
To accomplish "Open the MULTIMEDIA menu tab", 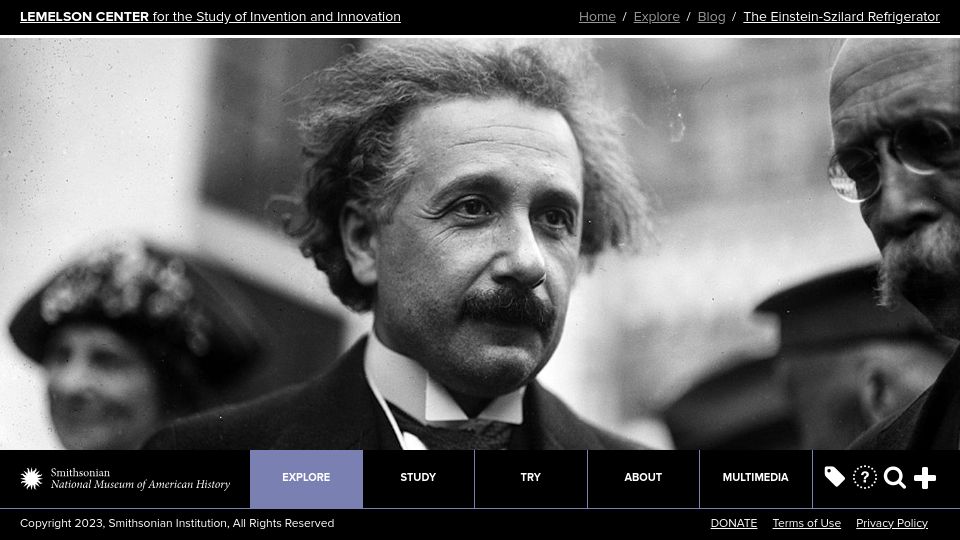I will (x=756, y=479).
